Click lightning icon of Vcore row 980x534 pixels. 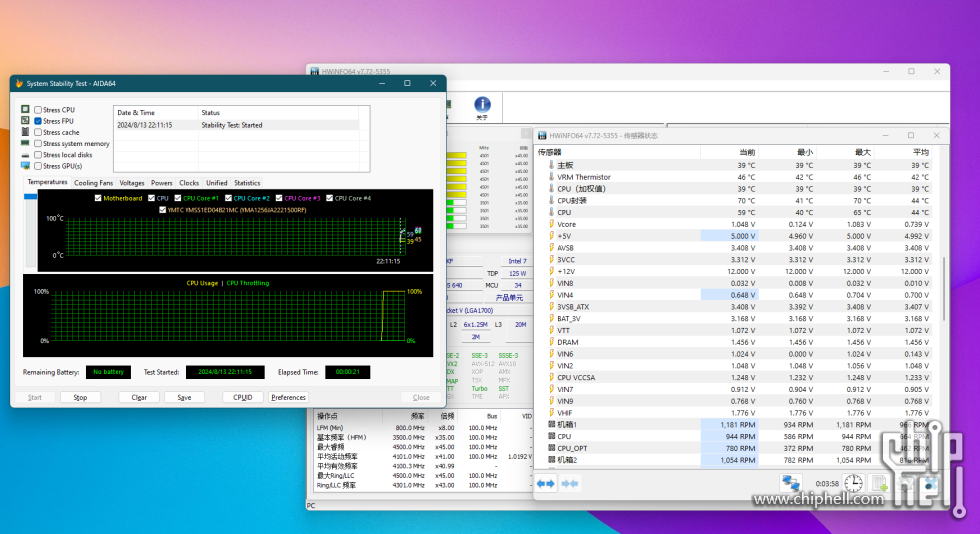(x=551, y=224)
